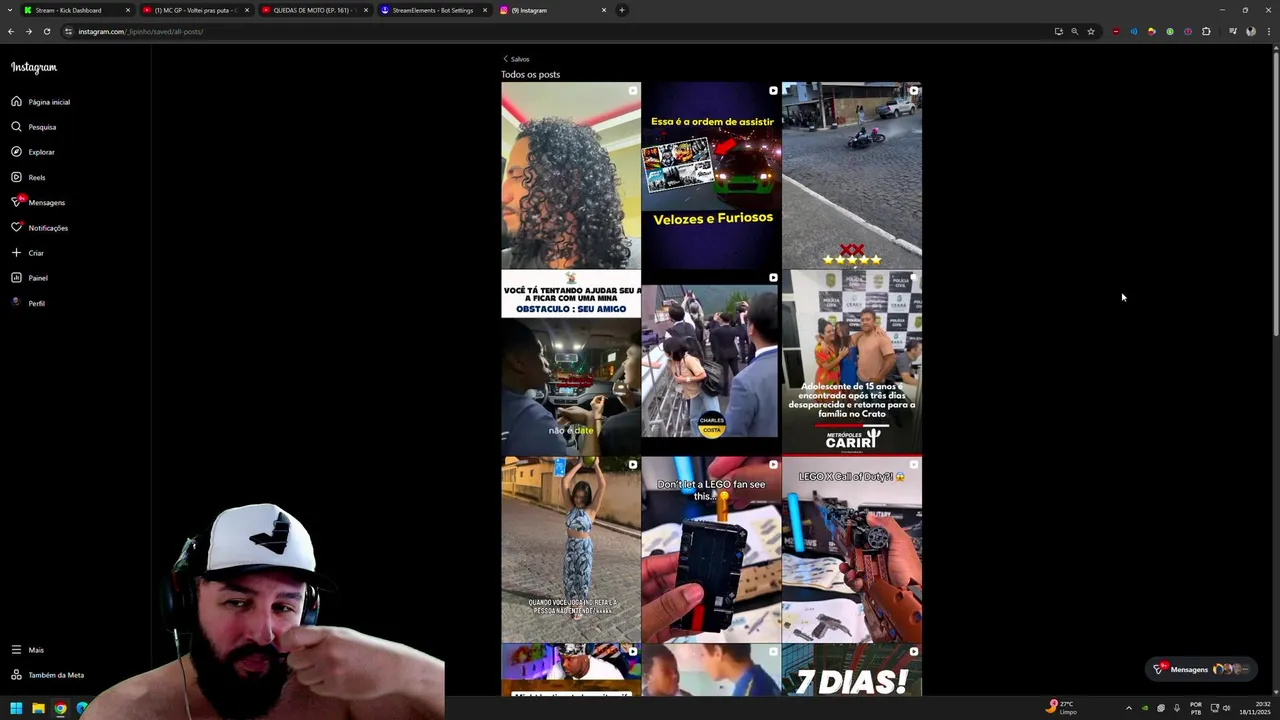The height and width of the screenshot is (720, 1280).
Task: Open File Explorer from taskbar
Action: pos(38,708)
